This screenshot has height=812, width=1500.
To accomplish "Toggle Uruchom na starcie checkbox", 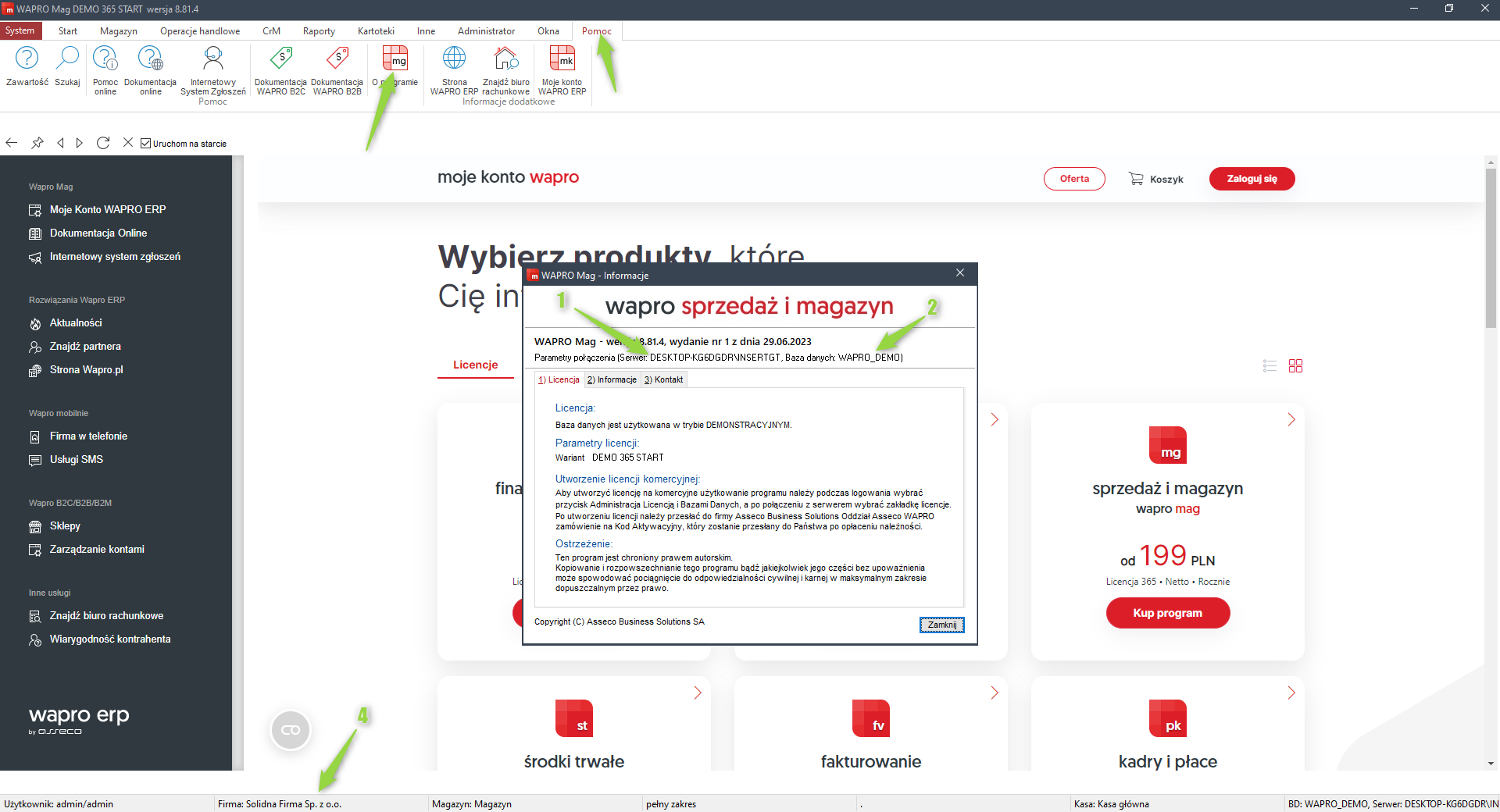I will coord(145,143).
